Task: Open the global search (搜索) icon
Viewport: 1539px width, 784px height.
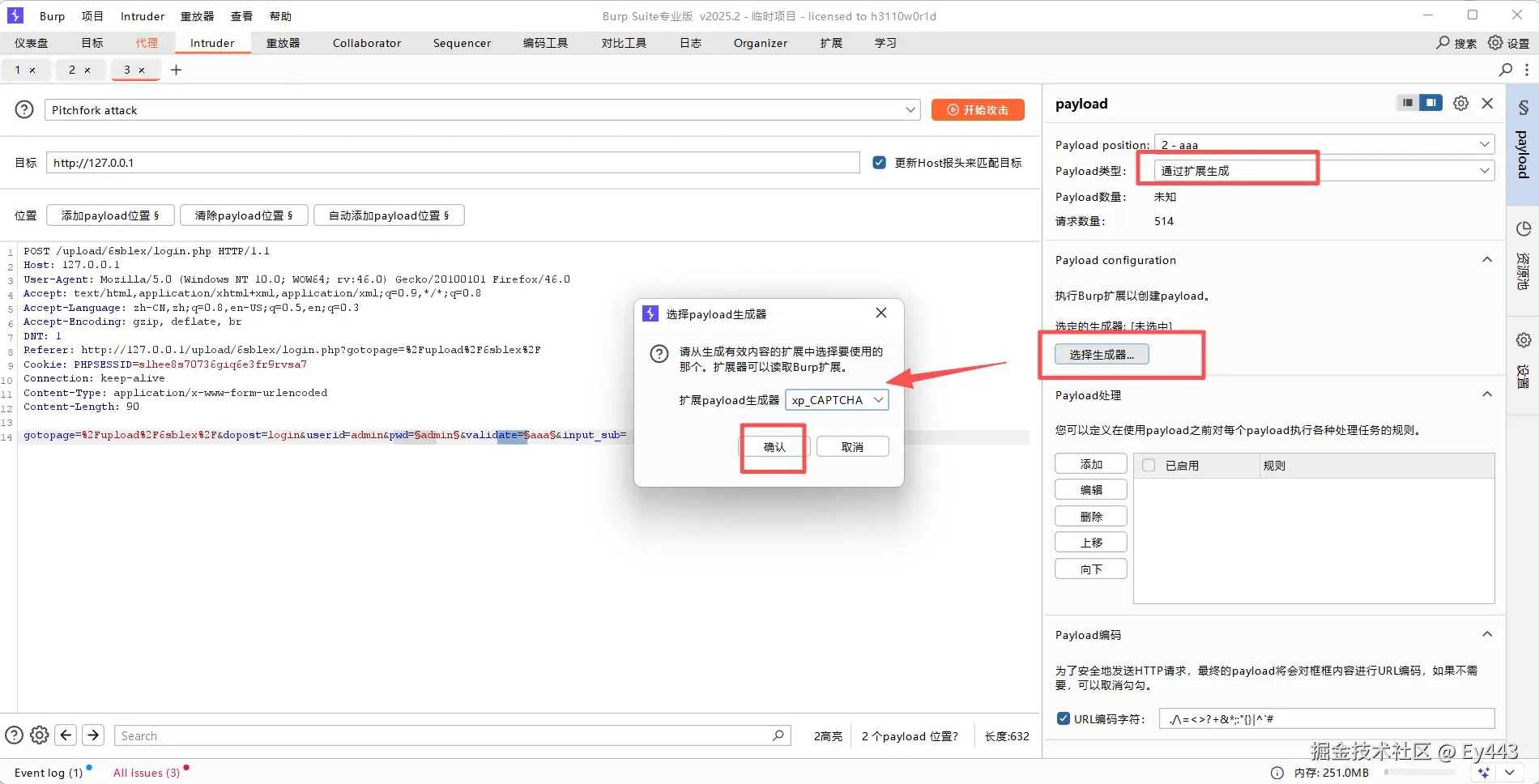Action: pos(1443,42)
